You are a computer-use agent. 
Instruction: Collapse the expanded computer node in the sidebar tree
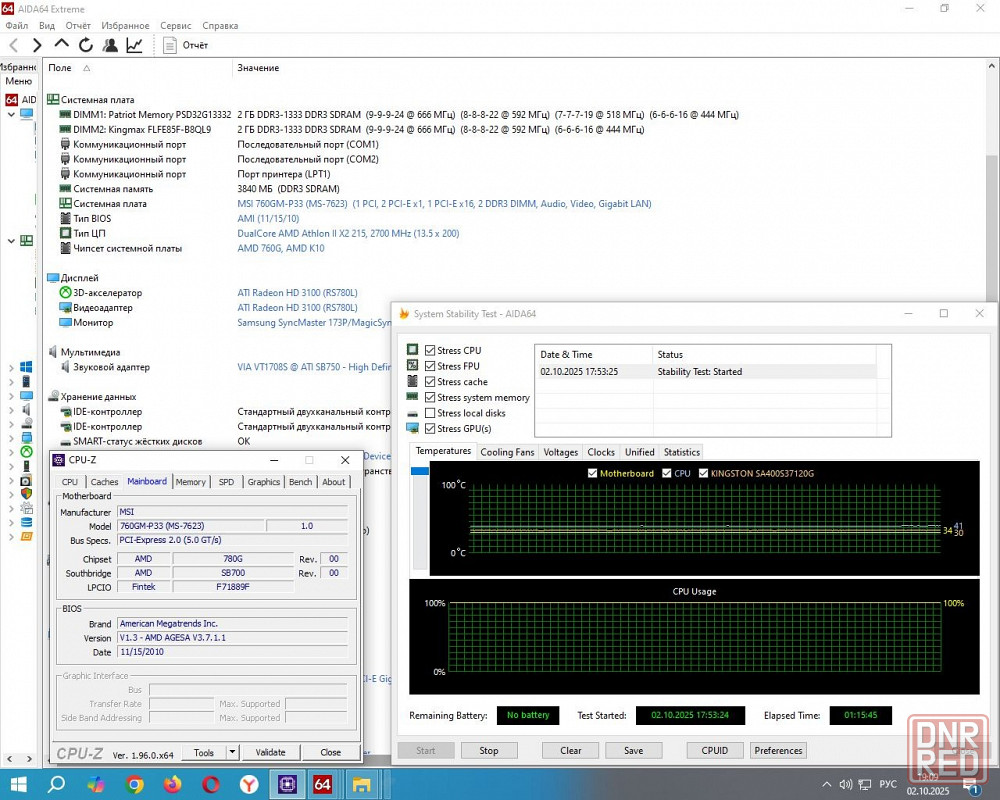(x=11, y=114)
